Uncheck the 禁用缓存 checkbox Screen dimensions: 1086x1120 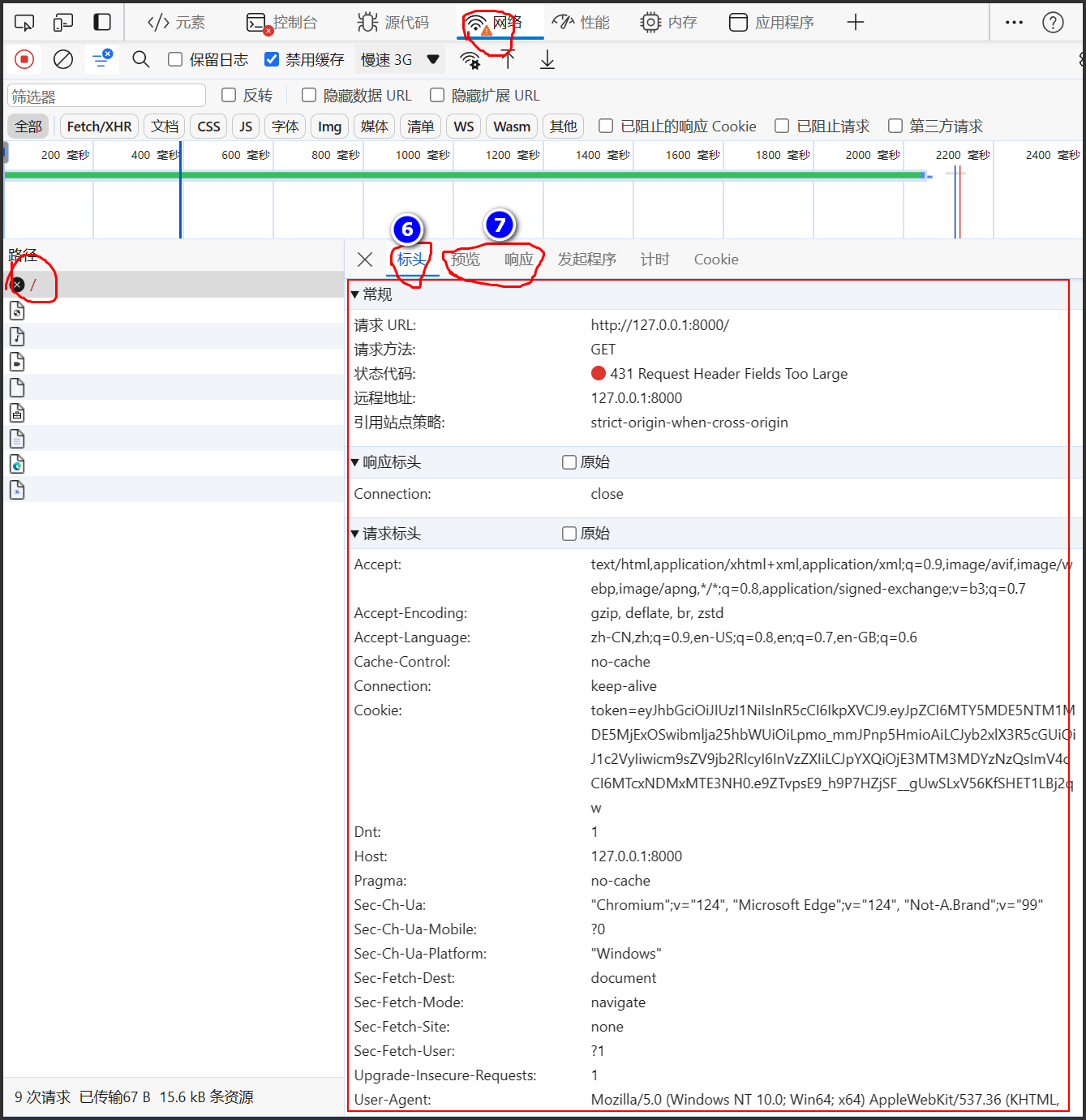[272, 59]
